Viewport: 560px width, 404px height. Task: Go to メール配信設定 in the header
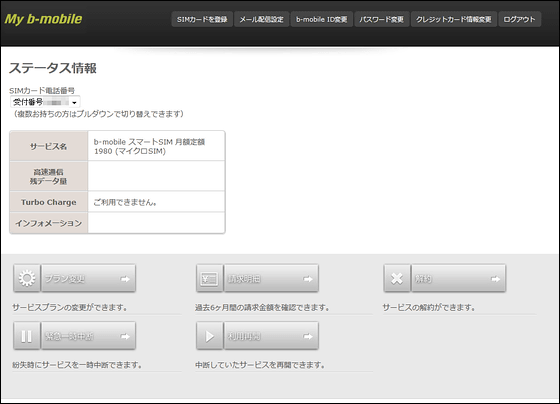pos(261,19)
